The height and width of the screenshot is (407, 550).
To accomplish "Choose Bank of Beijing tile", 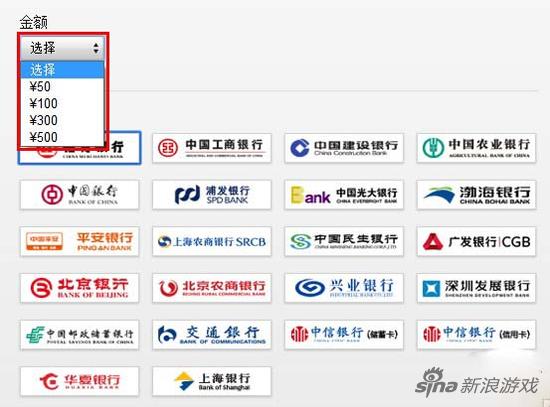I will tap(80, 288).
